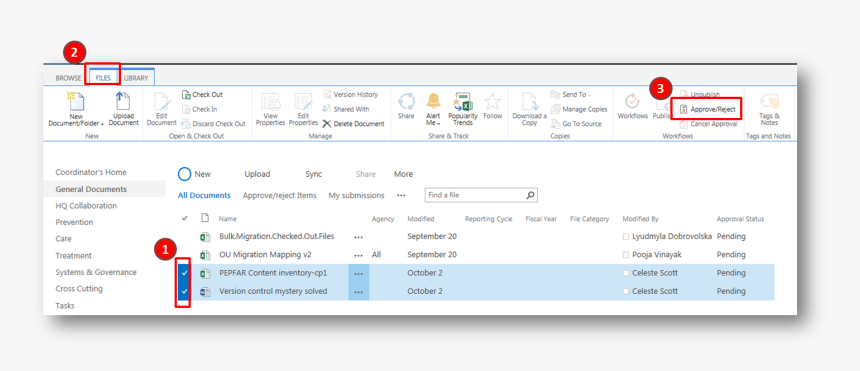Click Approve/Reject in the ribbon
The width and height of the screenshot is (860, 371).
[x=708, y=109]
